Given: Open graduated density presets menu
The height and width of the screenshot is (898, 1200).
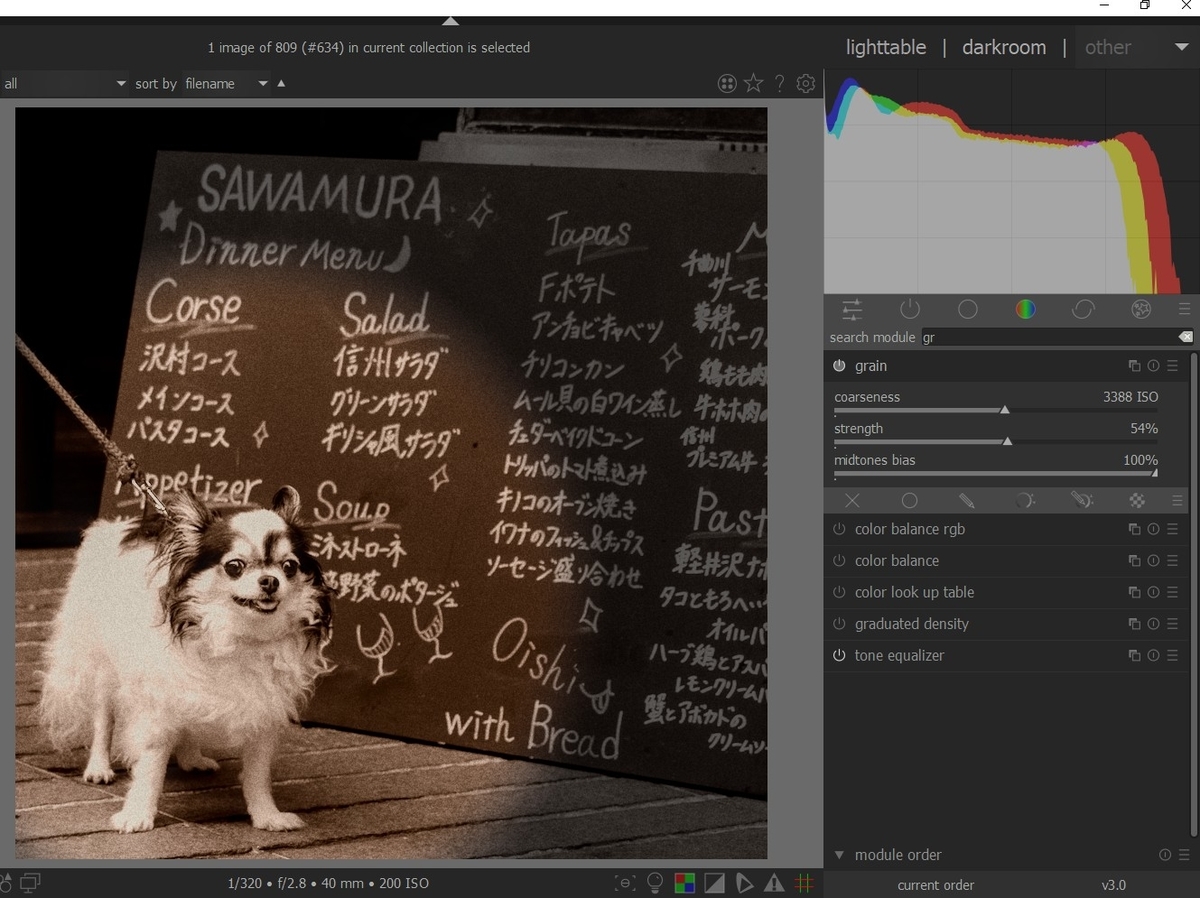Looking at the screenshot, I should pos(1172,624).
